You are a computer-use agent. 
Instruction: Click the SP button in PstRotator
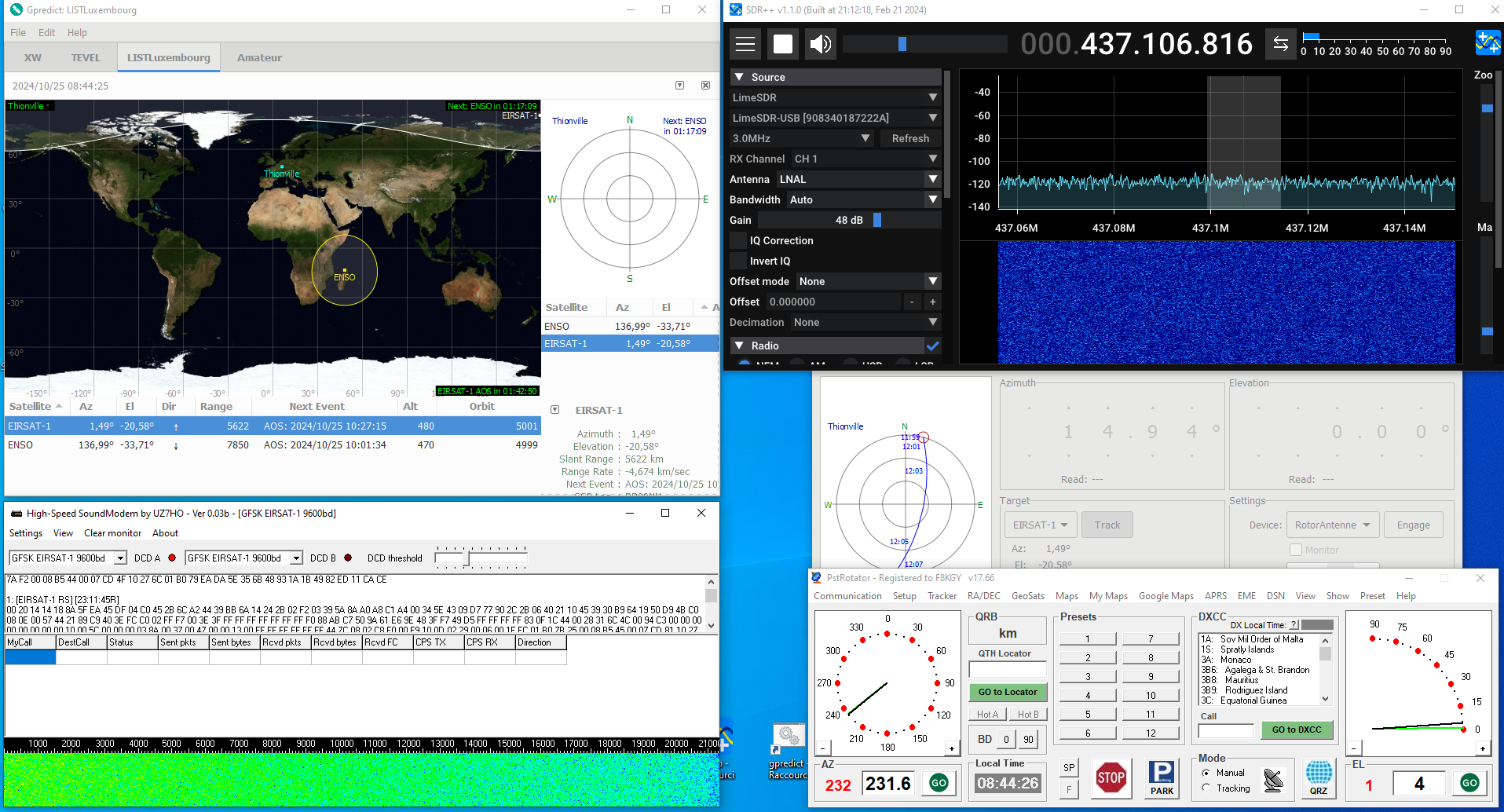tap(1069, 768)
